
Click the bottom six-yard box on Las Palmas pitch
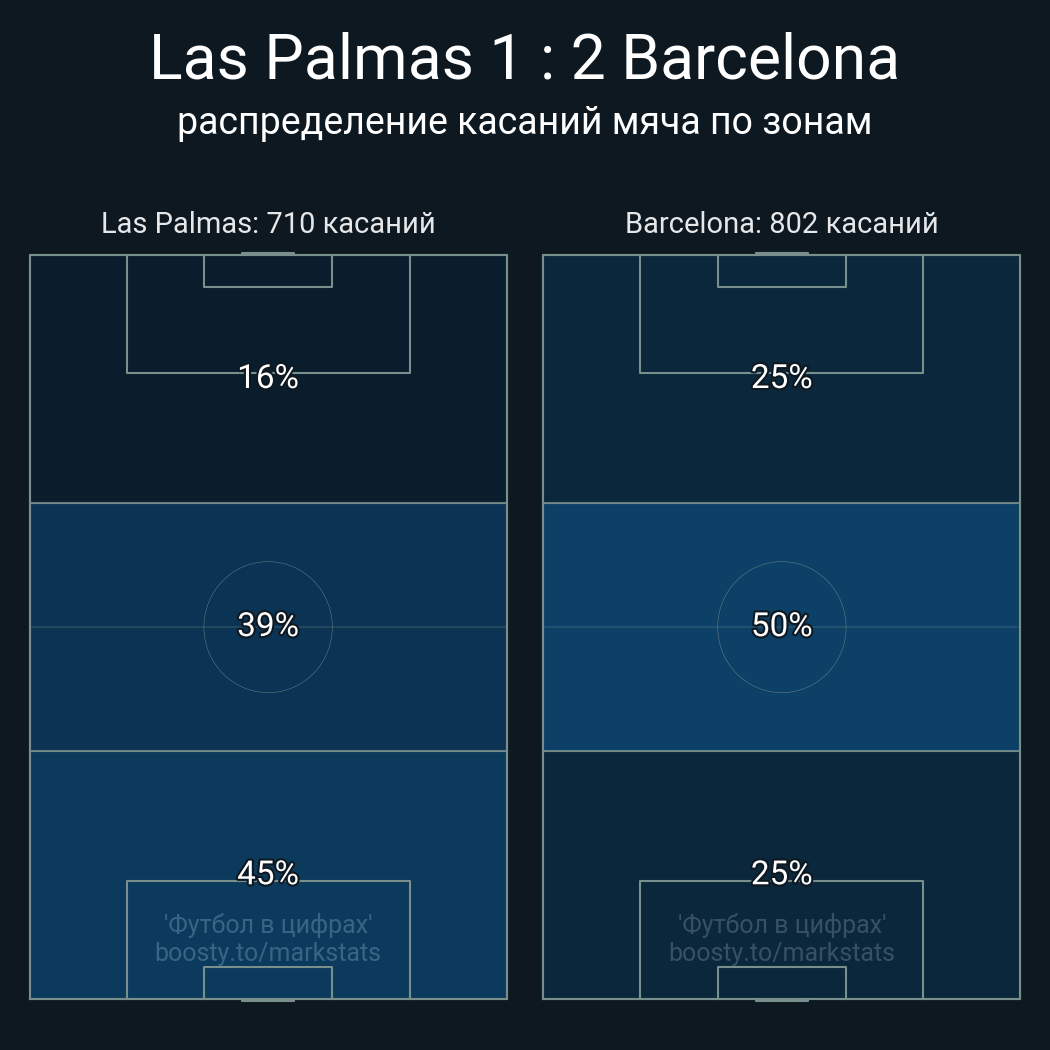pos(268,982)
